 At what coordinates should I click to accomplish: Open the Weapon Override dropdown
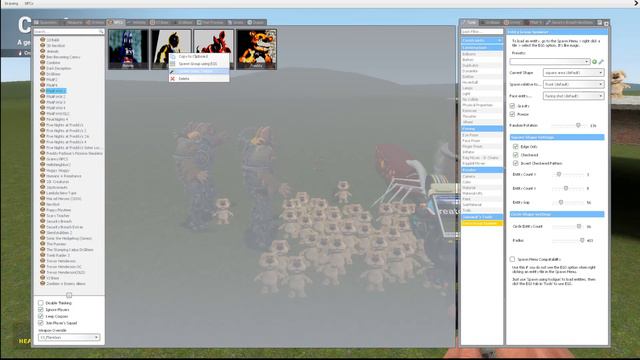[69, 338]
